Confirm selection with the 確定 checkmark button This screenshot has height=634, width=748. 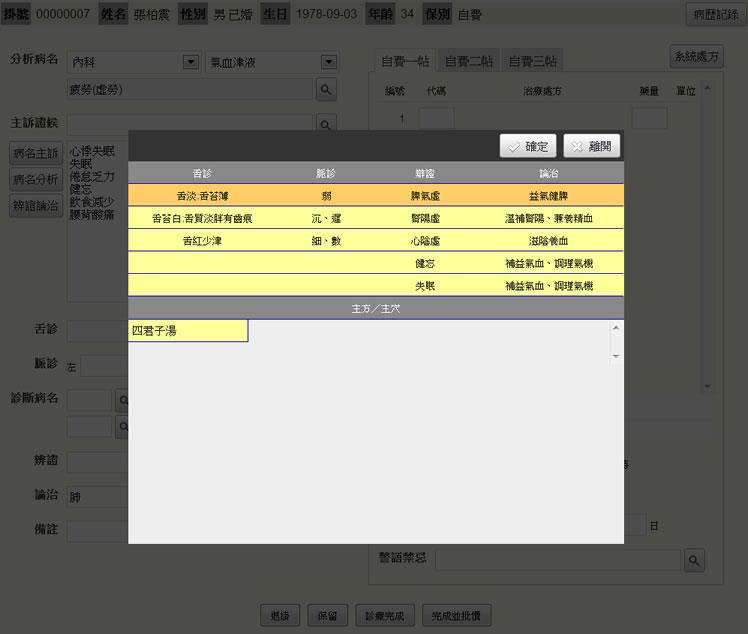pos(527,146)
